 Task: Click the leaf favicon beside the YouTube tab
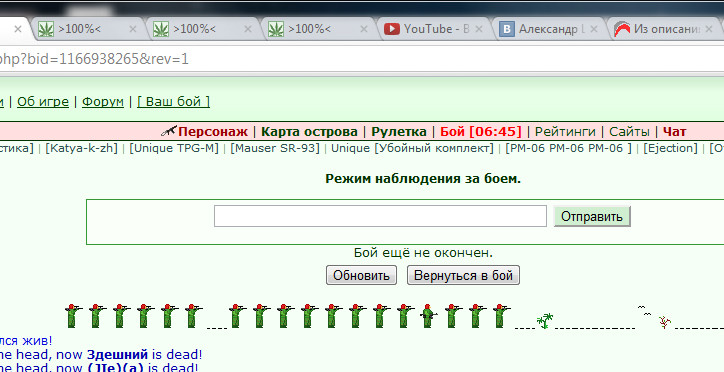click(x=276, y=29)
